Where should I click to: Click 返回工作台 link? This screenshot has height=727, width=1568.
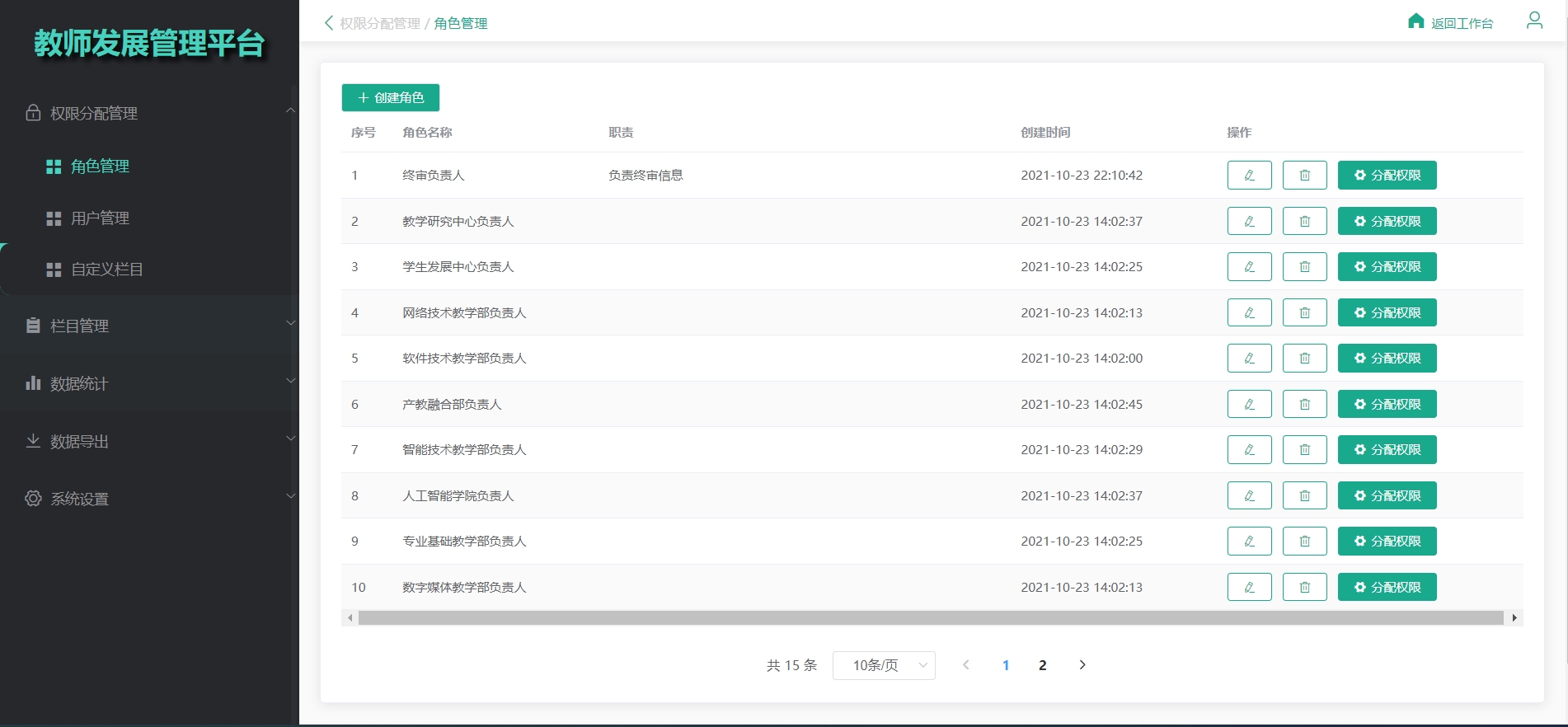pyautogui.click(x=1462, y=24)
